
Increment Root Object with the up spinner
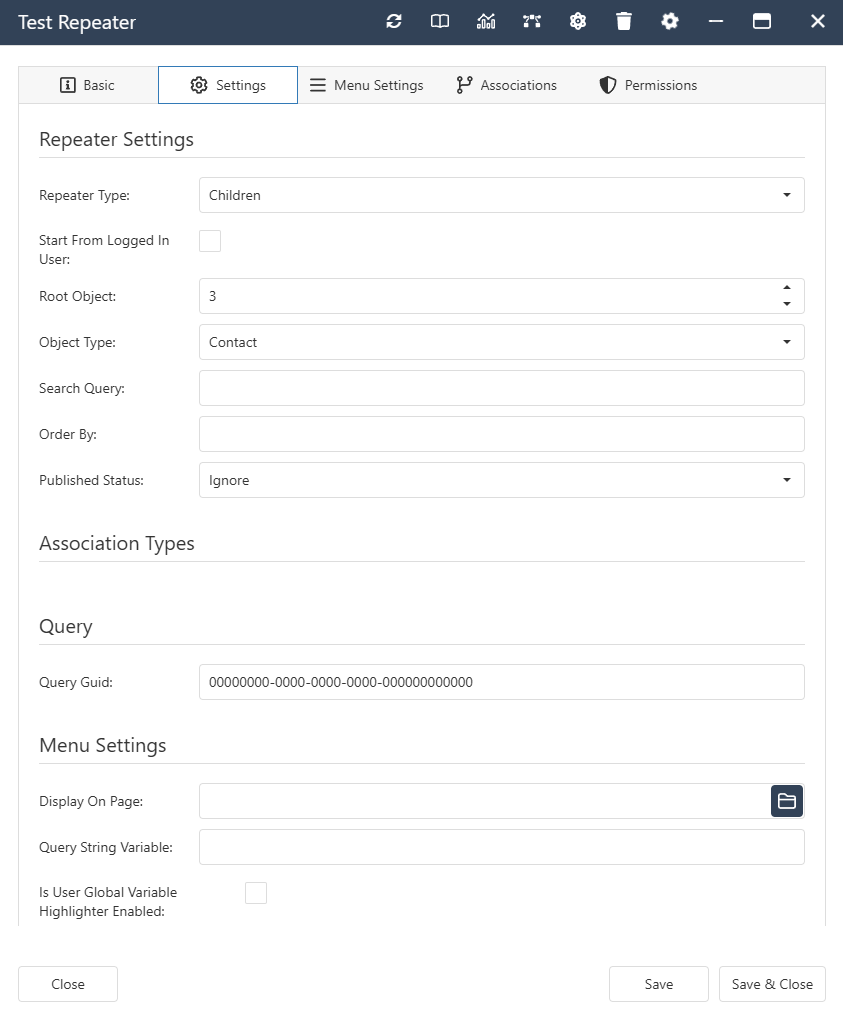[x=789, y=289]
